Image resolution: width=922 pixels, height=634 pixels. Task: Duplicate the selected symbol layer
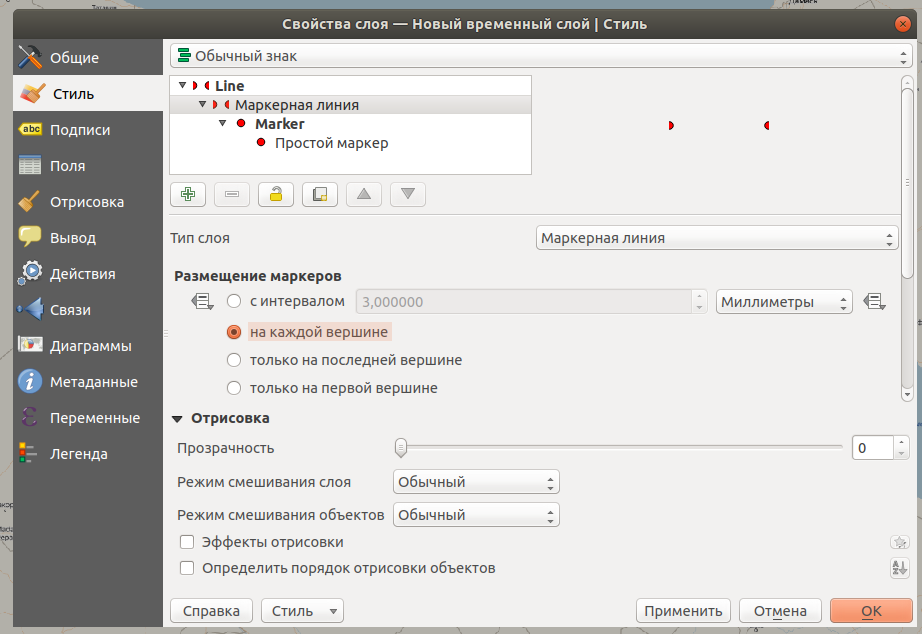click(319, 194)
